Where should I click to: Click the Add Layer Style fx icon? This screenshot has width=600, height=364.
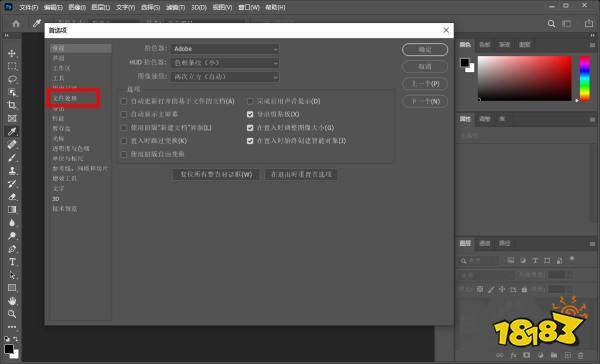point(513,356)
